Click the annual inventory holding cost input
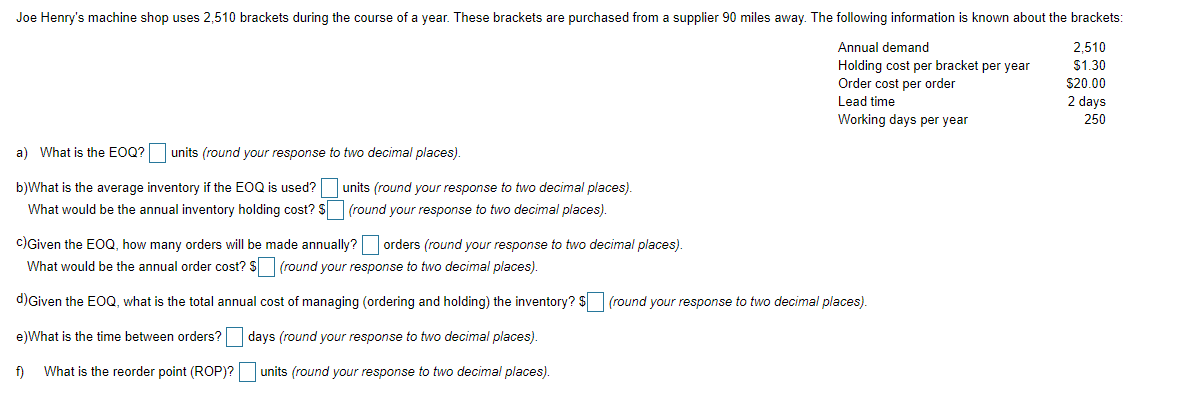Screen dimensions: 1181x408 (338, 209)
